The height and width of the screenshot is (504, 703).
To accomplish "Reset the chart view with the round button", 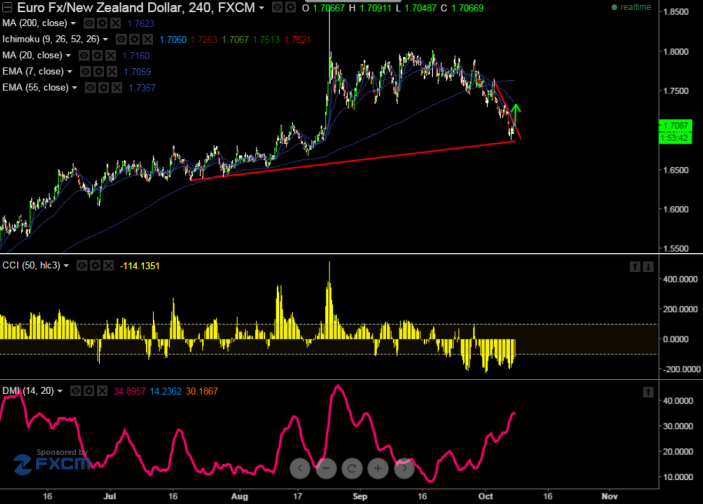I will pyautogui.click(x=352, y=469).
